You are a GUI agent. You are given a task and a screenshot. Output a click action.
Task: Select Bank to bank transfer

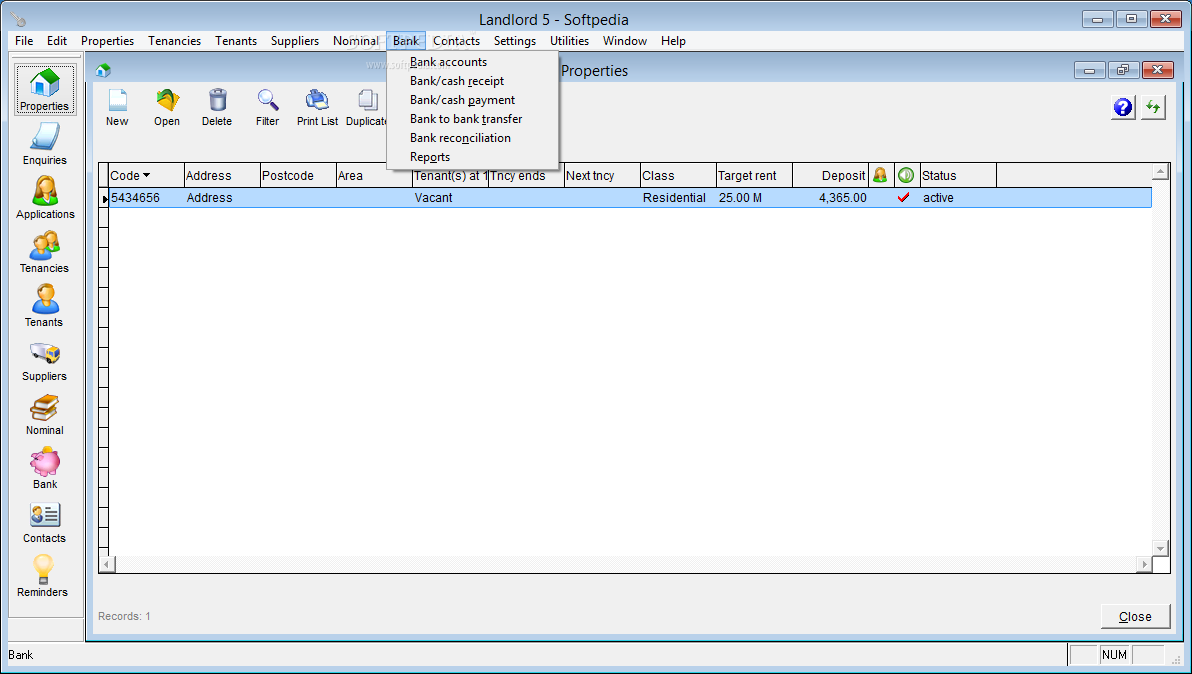tap(466, 119)
